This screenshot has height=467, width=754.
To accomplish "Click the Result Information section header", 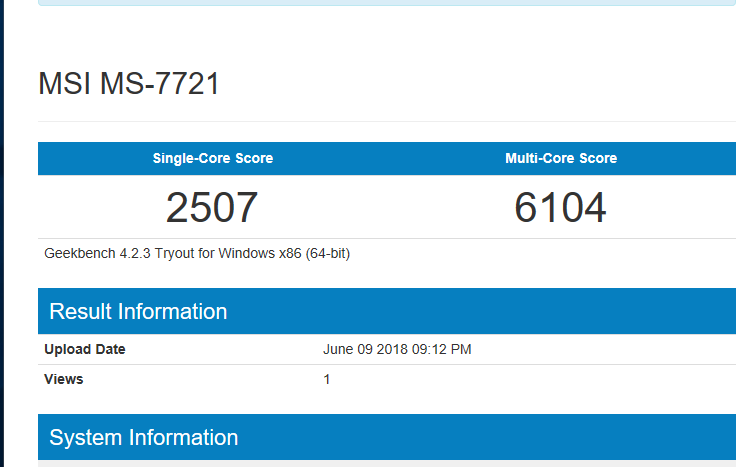I will (x=387, y=311).
